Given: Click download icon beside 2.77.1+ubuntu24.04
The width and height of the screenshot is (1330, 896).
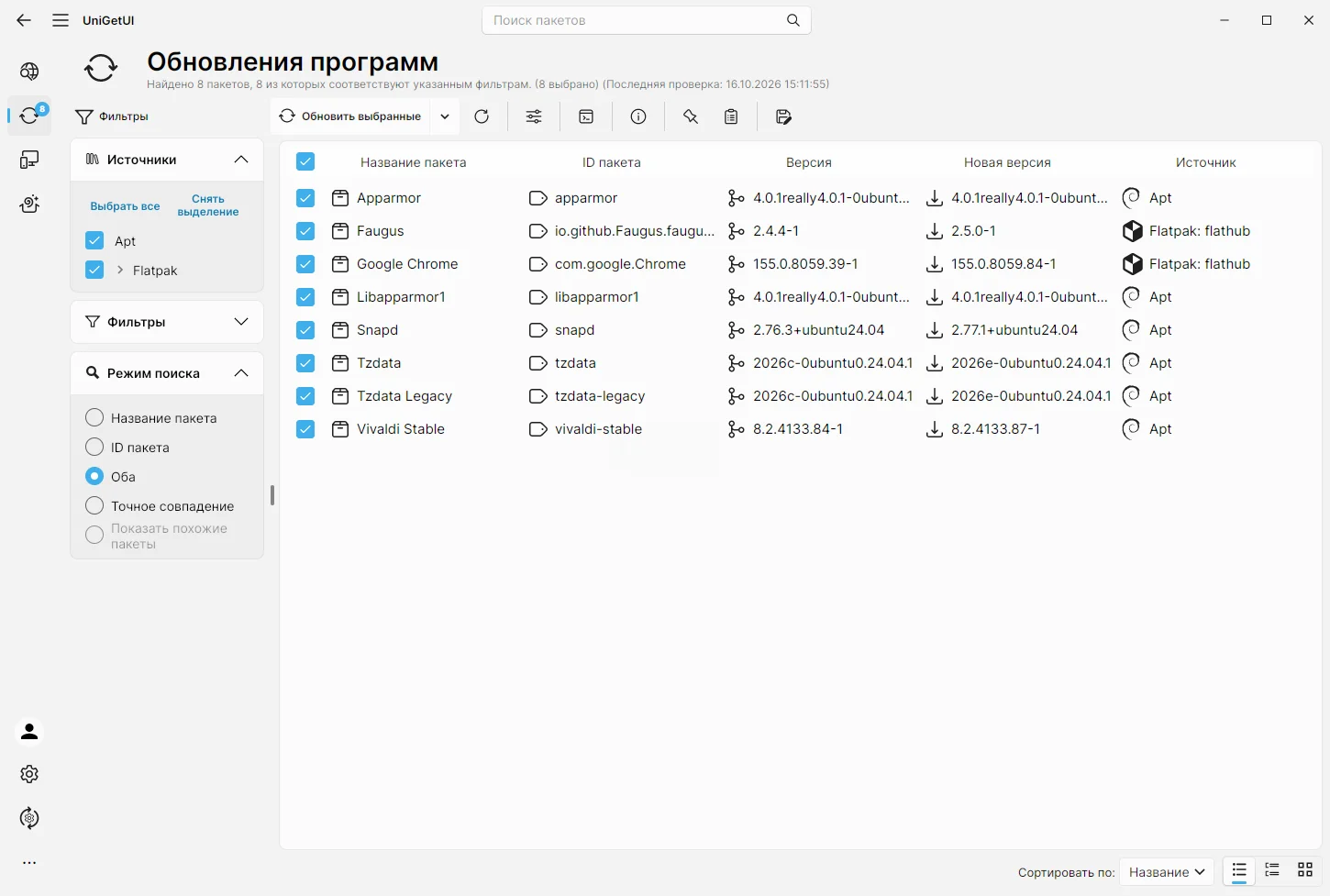Looking at the screenshot, I should pos(935,330).
